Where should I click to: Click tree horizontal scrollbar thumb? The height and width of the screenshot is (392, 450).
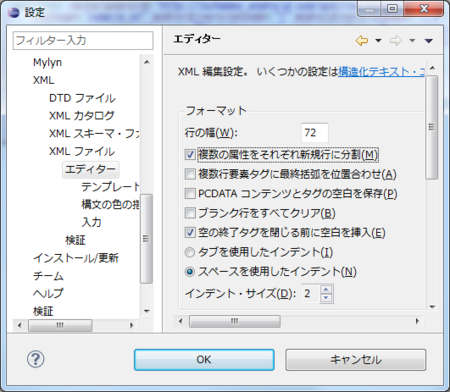coord(60,325)
